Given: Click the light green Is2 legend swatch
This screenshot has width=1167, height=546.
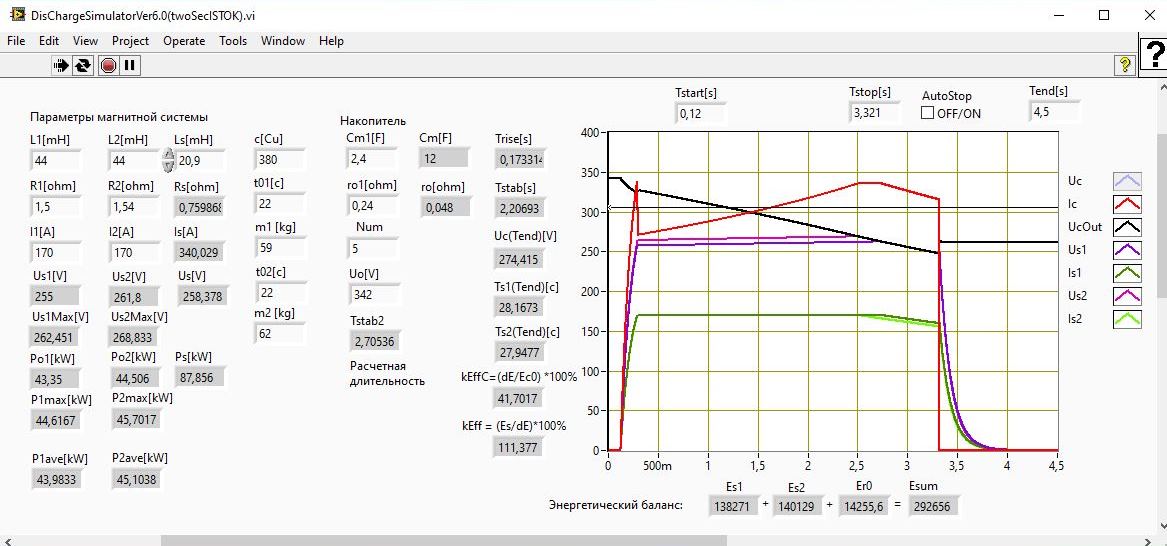Looking at the screenshot, I should 1127,319.
